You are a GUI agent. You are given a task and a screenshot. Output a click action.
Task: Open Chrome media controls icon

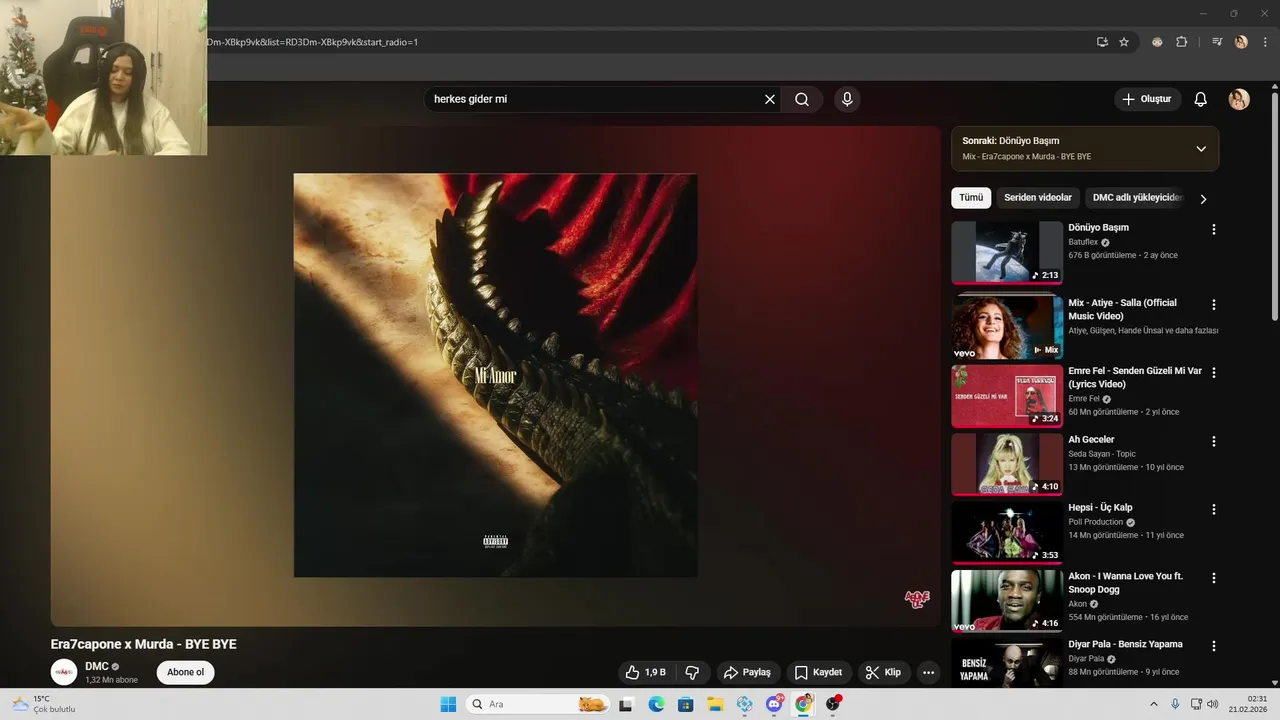click(1217, 42)
